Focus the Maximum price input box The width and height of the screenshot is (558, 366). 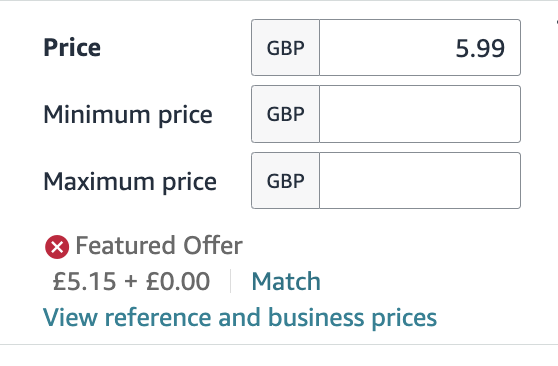click(420, 181)
